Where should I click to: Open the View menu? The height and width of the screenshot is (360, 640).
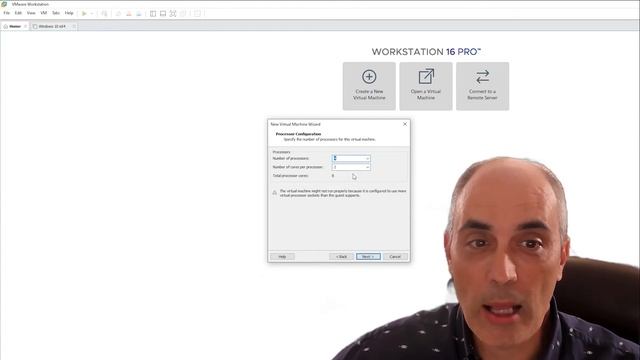31,13
